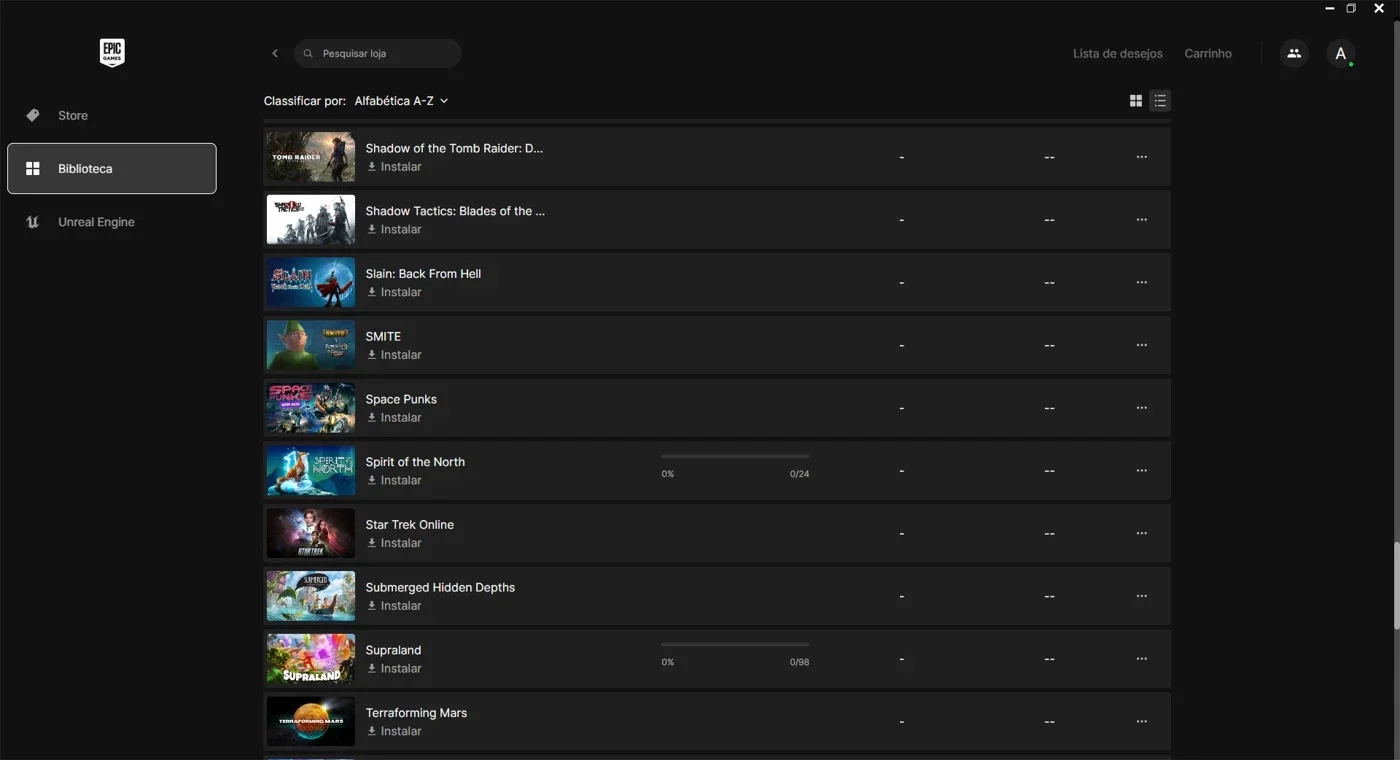Open more options for Terraforming Mars

pyautogui.click(x=1142, y=722)
